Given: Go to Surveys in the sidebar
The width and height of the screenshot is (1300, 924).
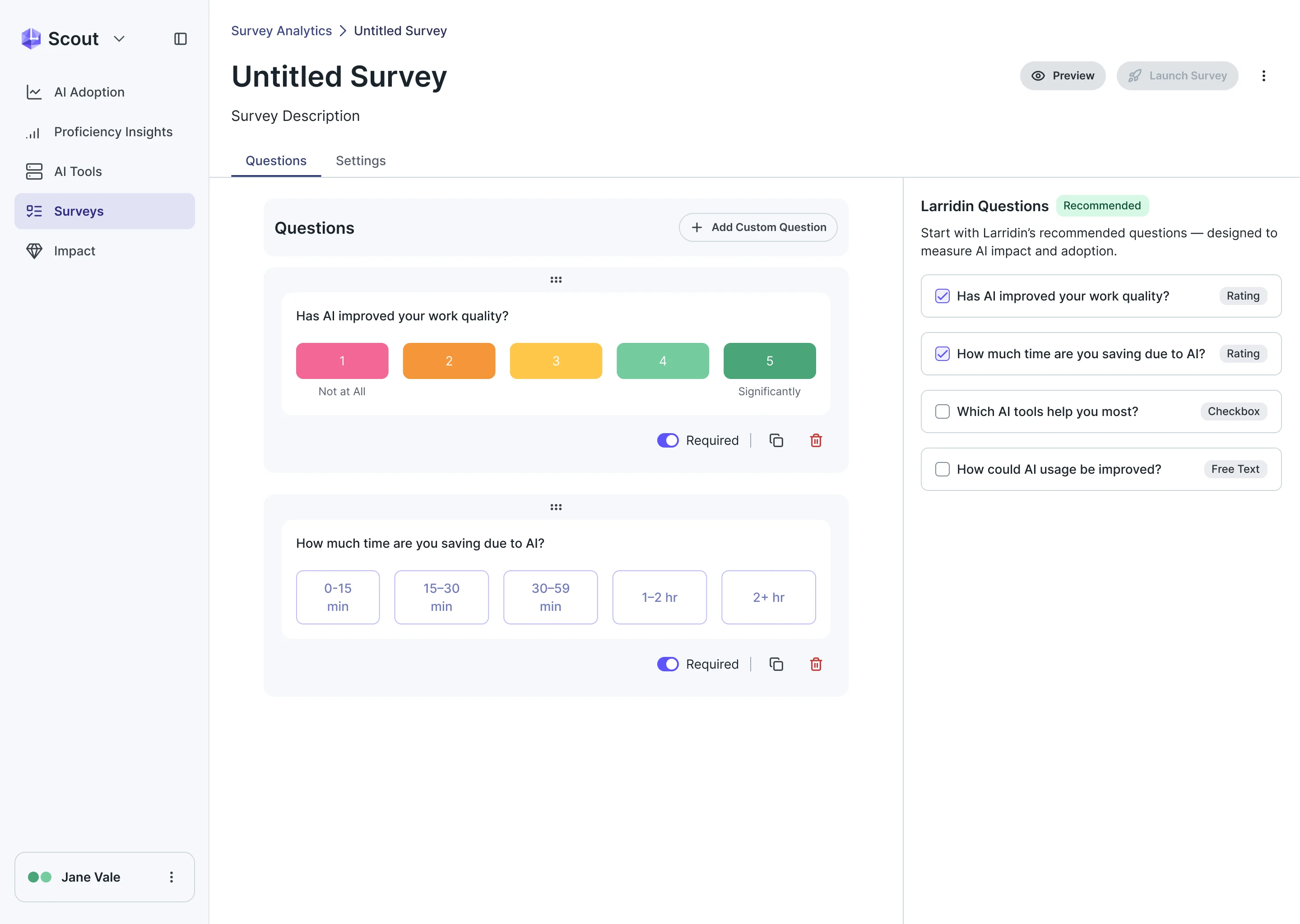Looking at the screenshot, I should point(105,211).
